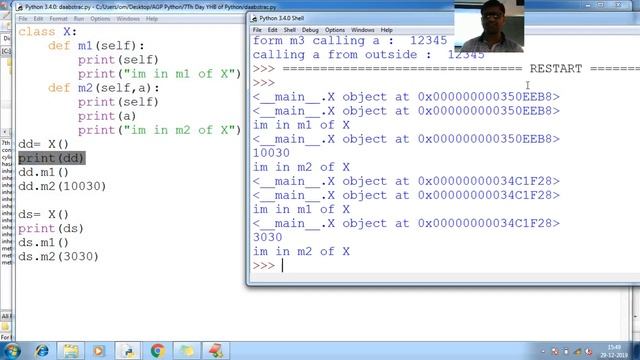Viewport: 640px width, 360px height.
Task: Open Google Chrome from the taskbar
Action: tap(158, 351)
